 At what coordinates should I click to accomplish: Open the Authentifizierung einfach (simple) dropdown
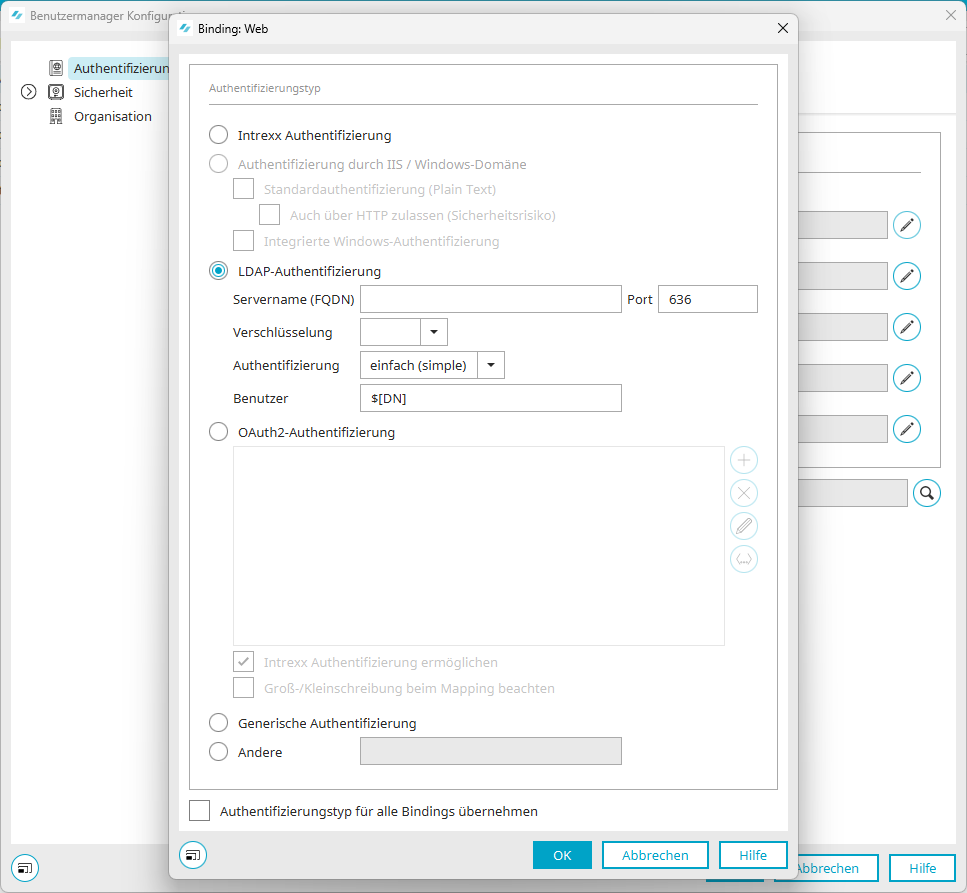click(491, 365)
